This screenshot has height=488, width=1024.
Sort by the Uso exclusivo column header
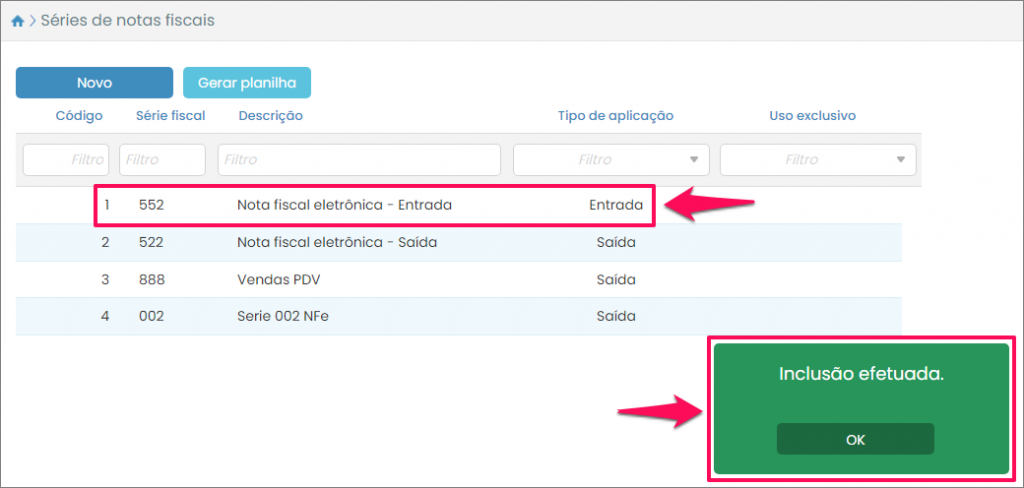pyautogui.click(x=812, y=116)
